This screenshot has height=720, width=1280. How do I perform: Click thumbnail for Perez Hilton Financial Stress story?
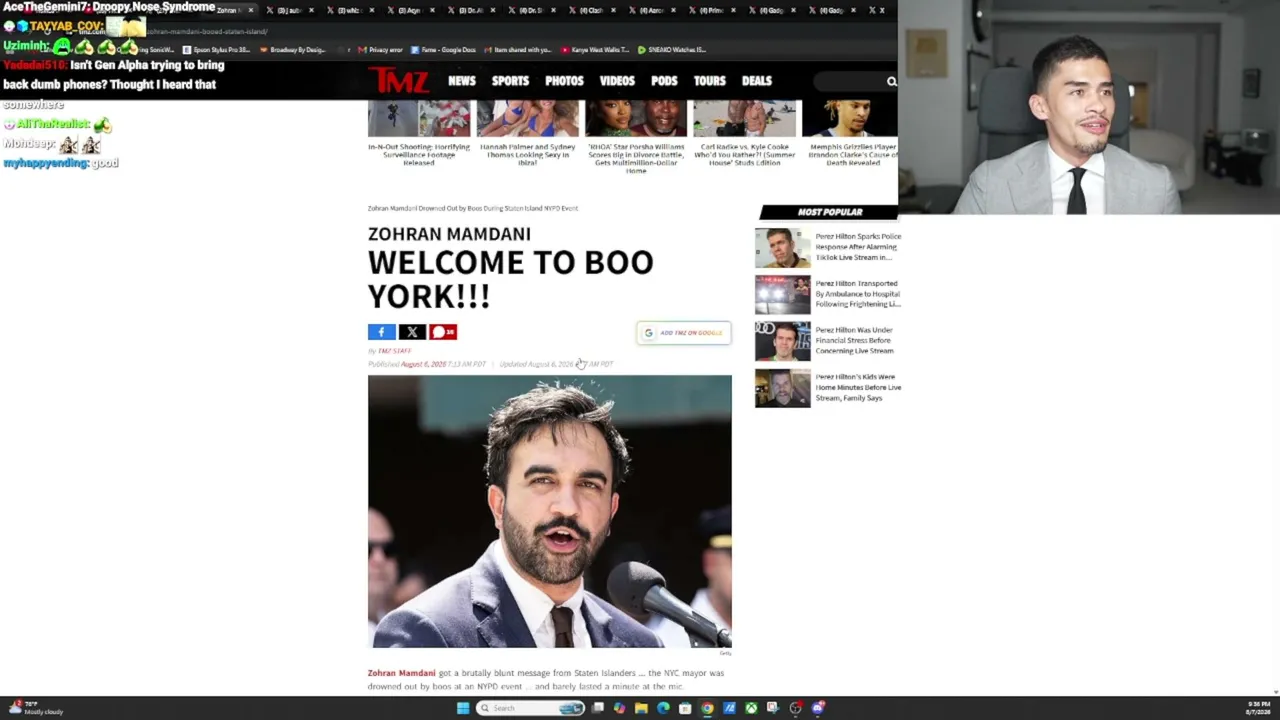[x=783, y=342]
